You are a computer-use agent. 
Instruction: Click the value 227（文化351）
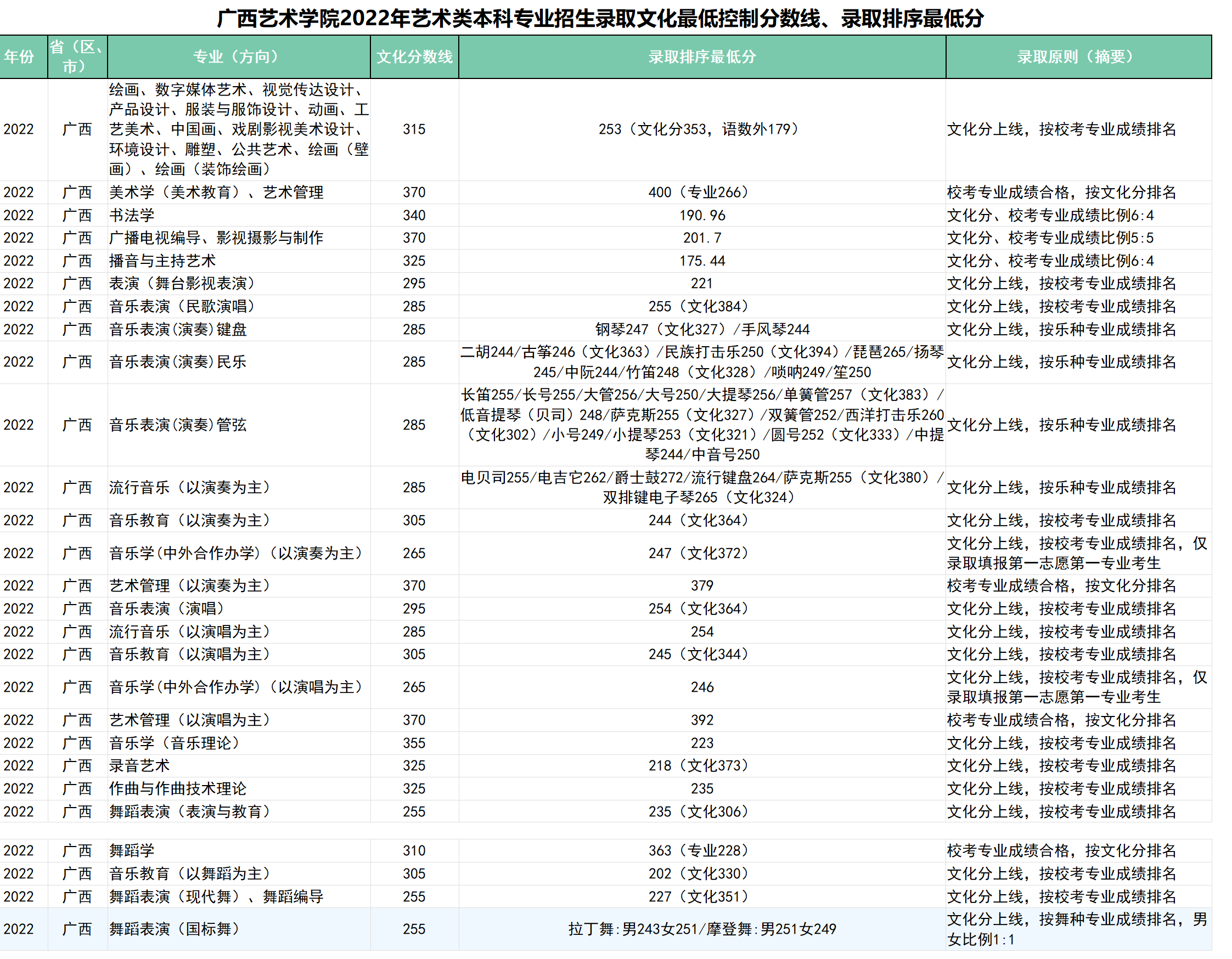702,897
